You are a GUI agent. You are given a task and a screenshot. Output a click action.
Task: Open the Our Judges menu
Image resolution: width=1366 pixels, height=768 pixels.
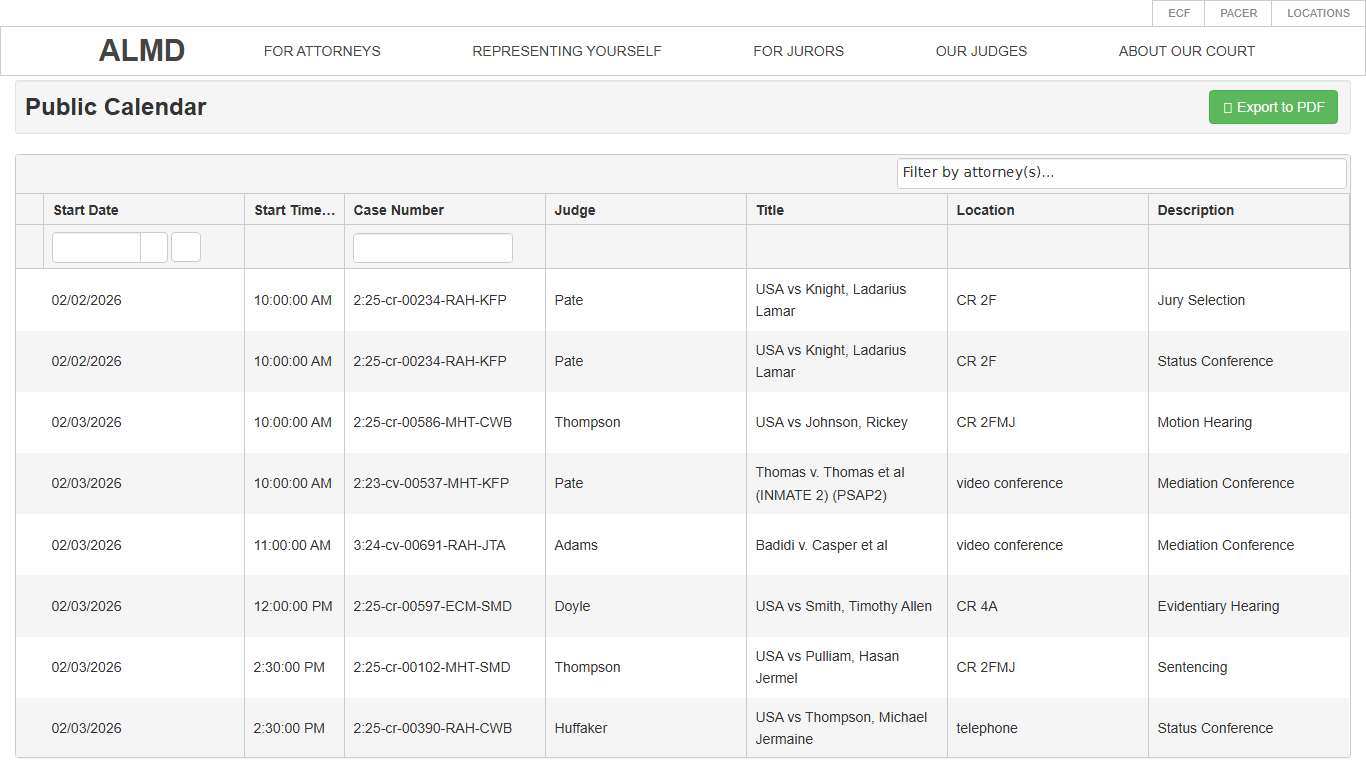[981, 51]
